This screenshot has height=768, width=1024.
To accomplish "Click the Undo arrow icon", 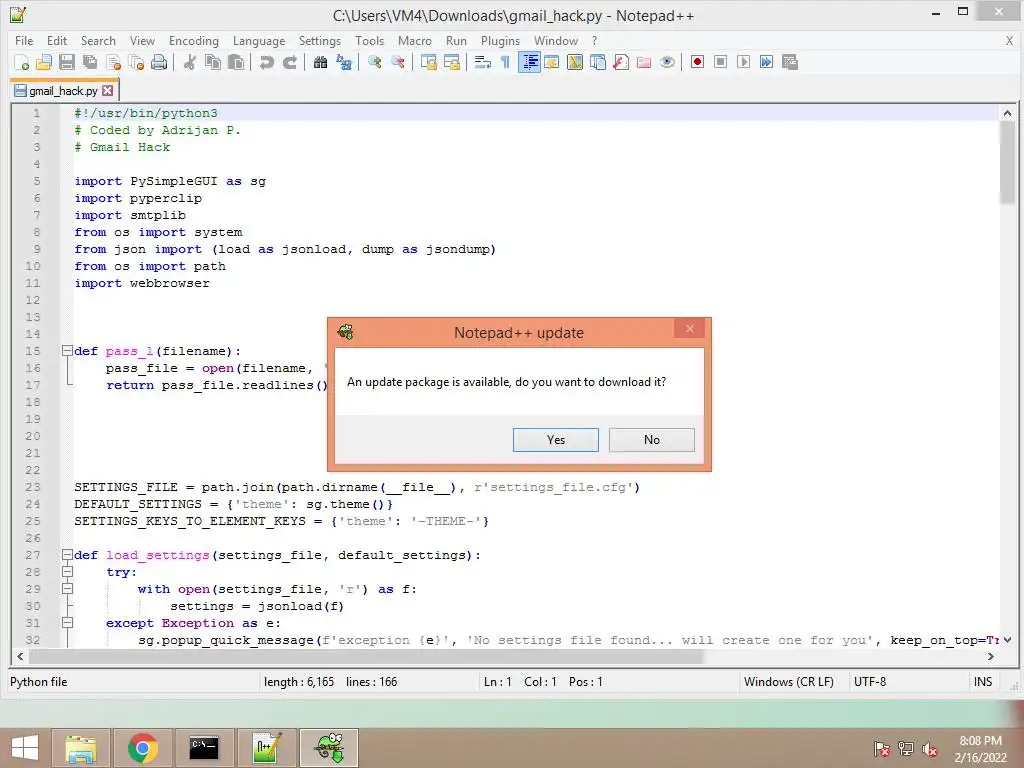I will (266, 62).
